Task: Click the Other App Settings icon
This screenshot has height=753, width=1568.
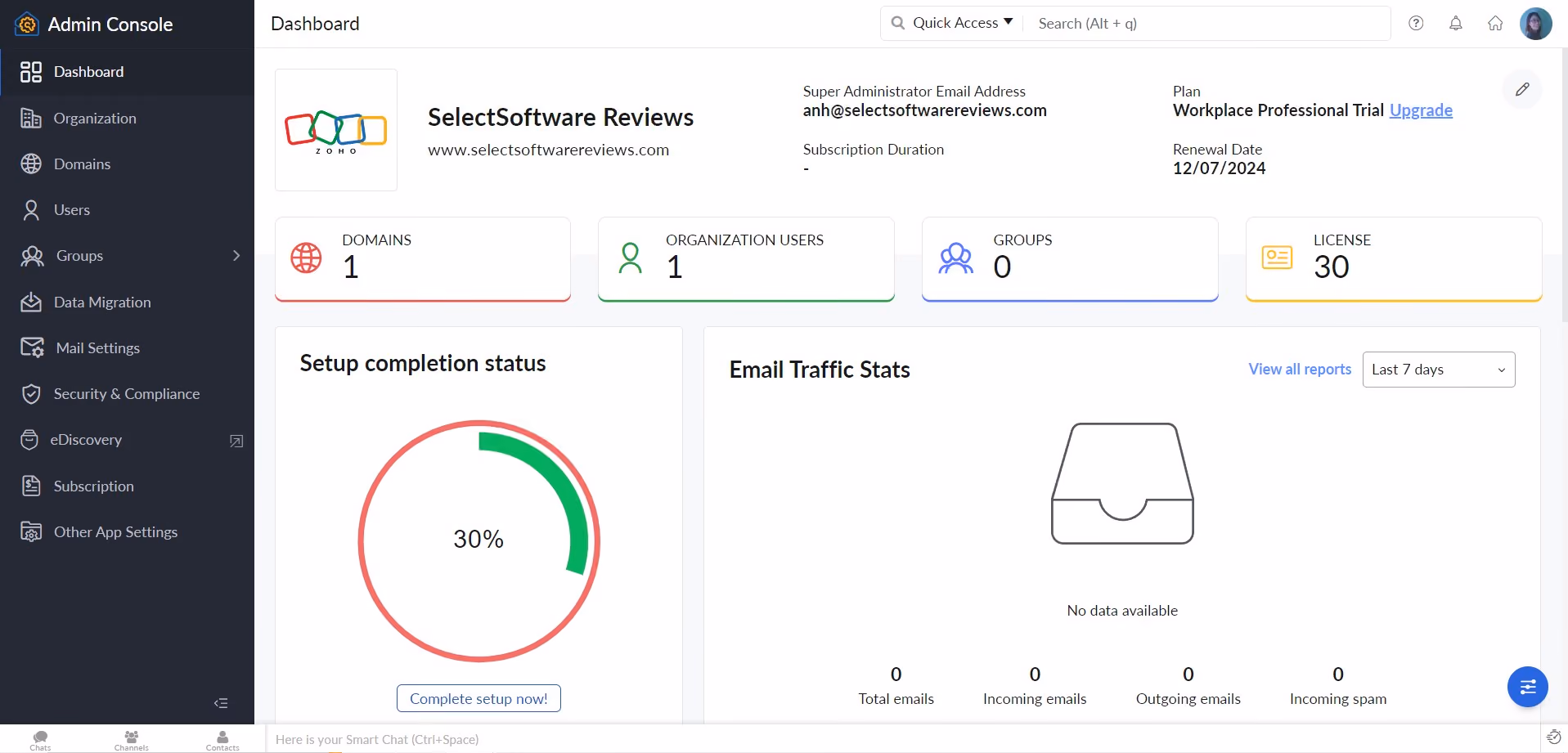Action: click(x=31, y=532)
